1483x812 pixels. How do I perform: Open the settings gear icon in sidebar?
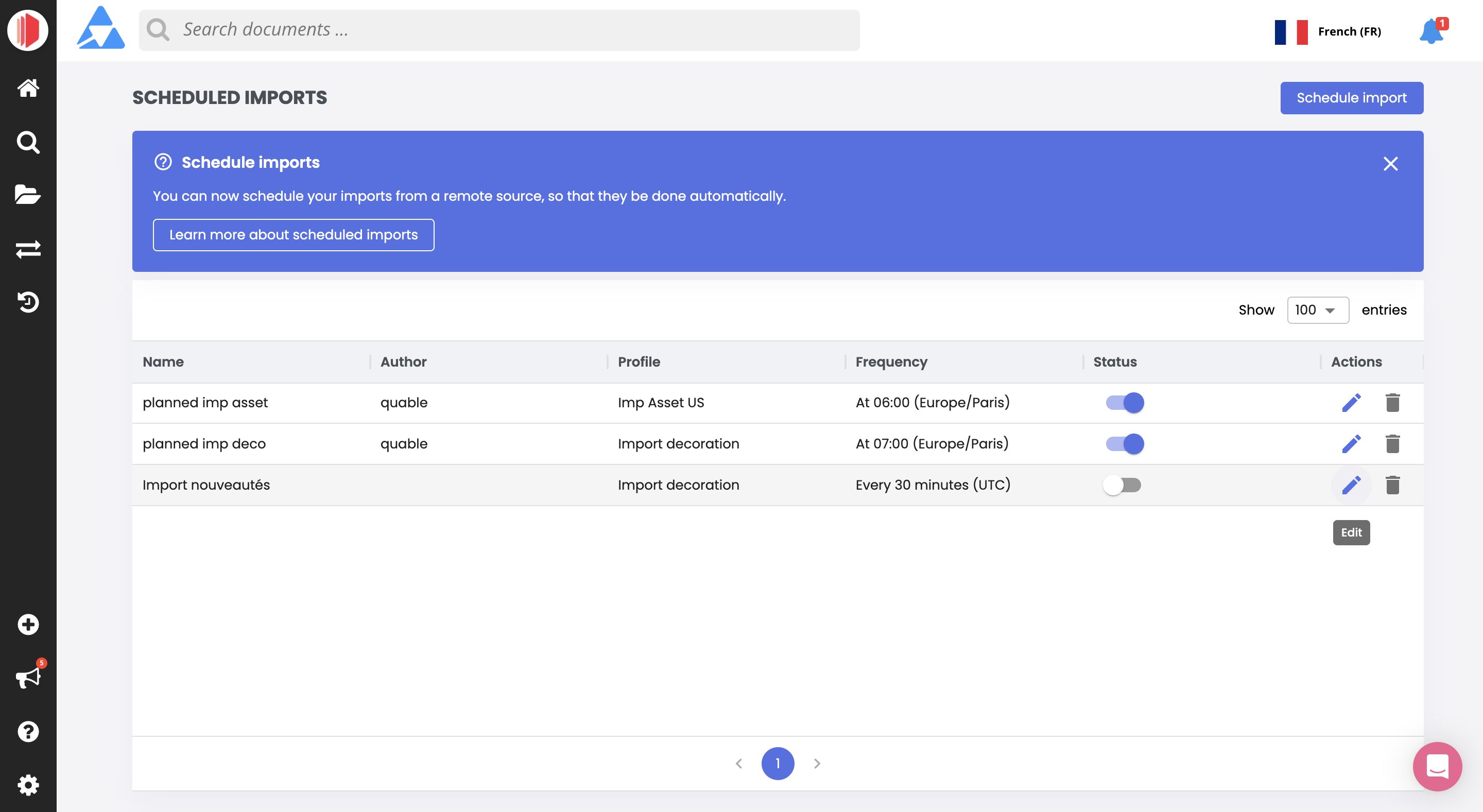click(x=28, y=785)
